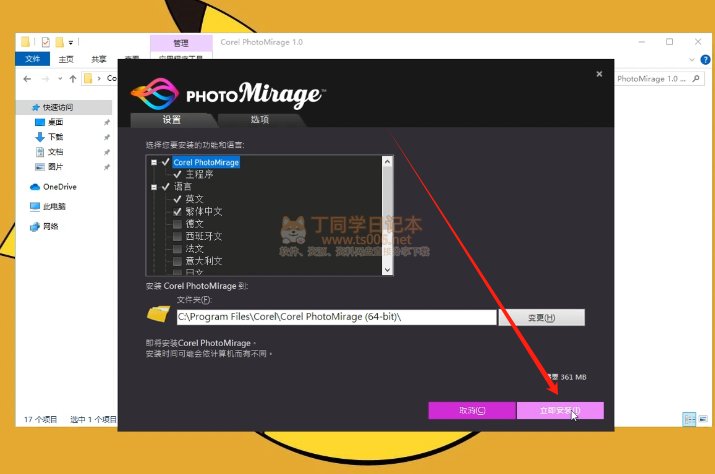Open 文档 in Explorer sidebar
Viewport: 715px width, 474px height.
pos(56,152)
